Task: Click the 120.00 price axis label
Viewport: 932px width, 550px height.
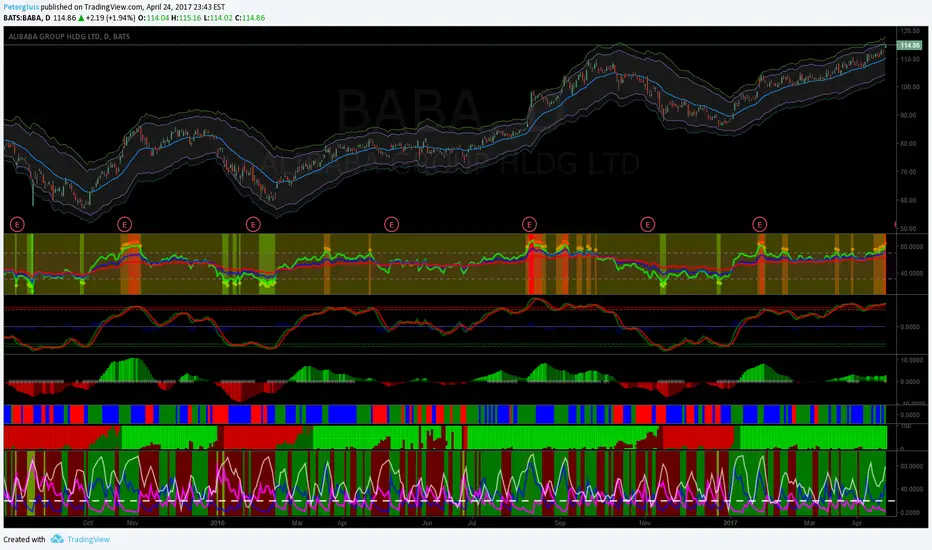Action: [x=909, y=31]
